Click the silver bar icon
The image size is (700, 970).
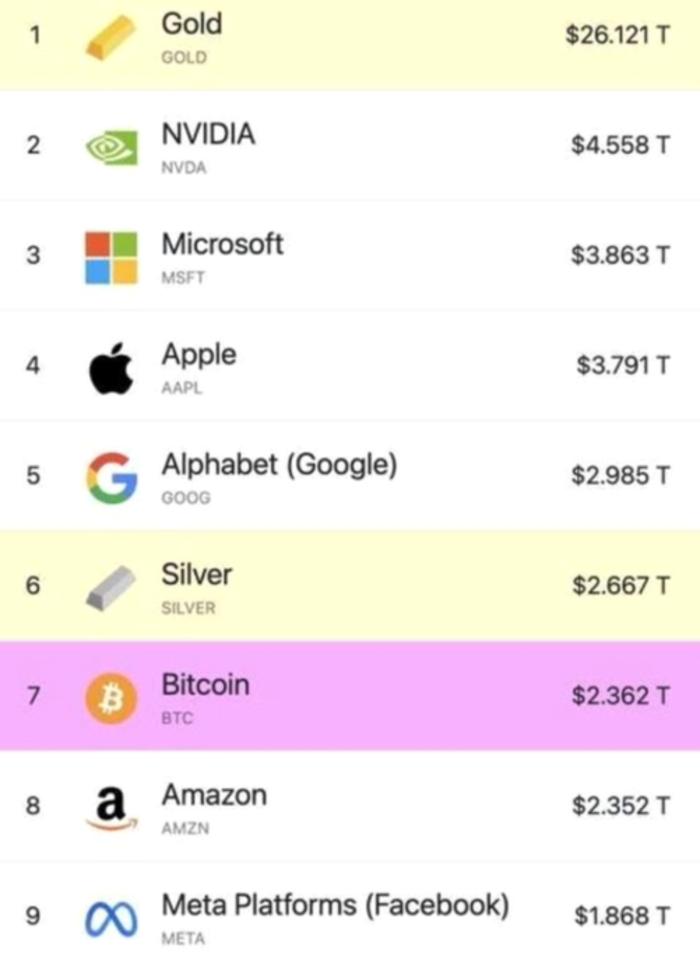[x=109, y=586]
